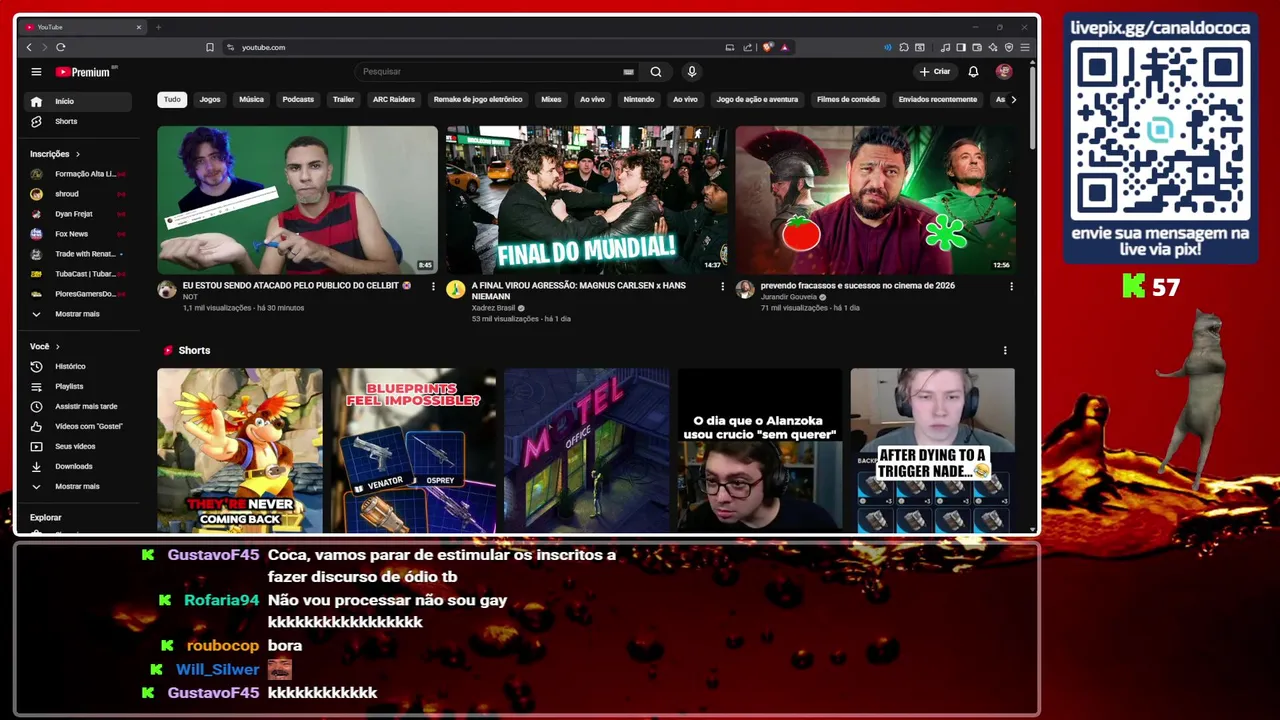Open Assistir mais tarde in the sidebar
Screen dimensions: 1280x720
click(78, 406)
